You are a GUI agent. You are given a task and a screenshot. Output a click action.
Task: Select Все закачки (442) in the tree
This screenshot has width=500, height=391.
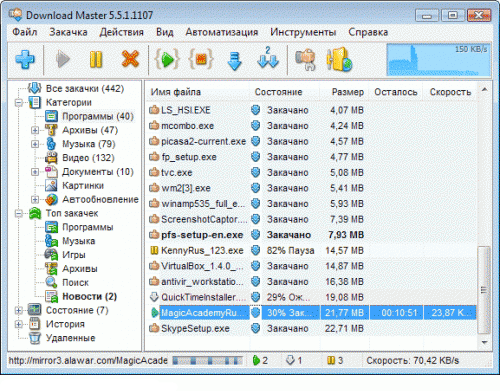tap(85, 89)
